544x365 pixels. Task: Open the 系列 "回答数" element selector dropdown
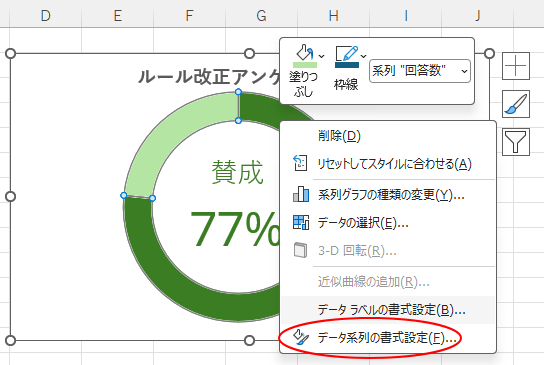[x=420, y=71]
